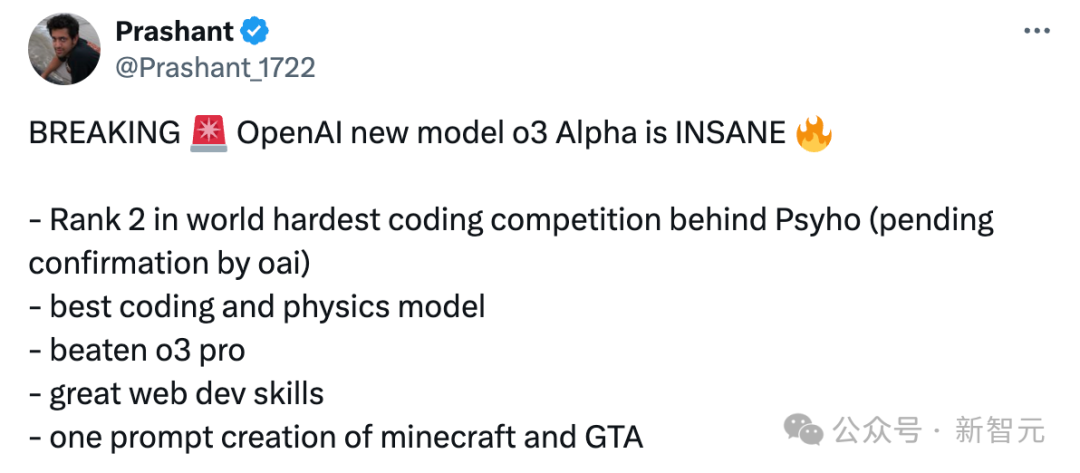Image resolution: width=1080 pixels, height=473 pixels.
Task: Click the "minecraft and GTA" bullet line
Action: point(336,438)
